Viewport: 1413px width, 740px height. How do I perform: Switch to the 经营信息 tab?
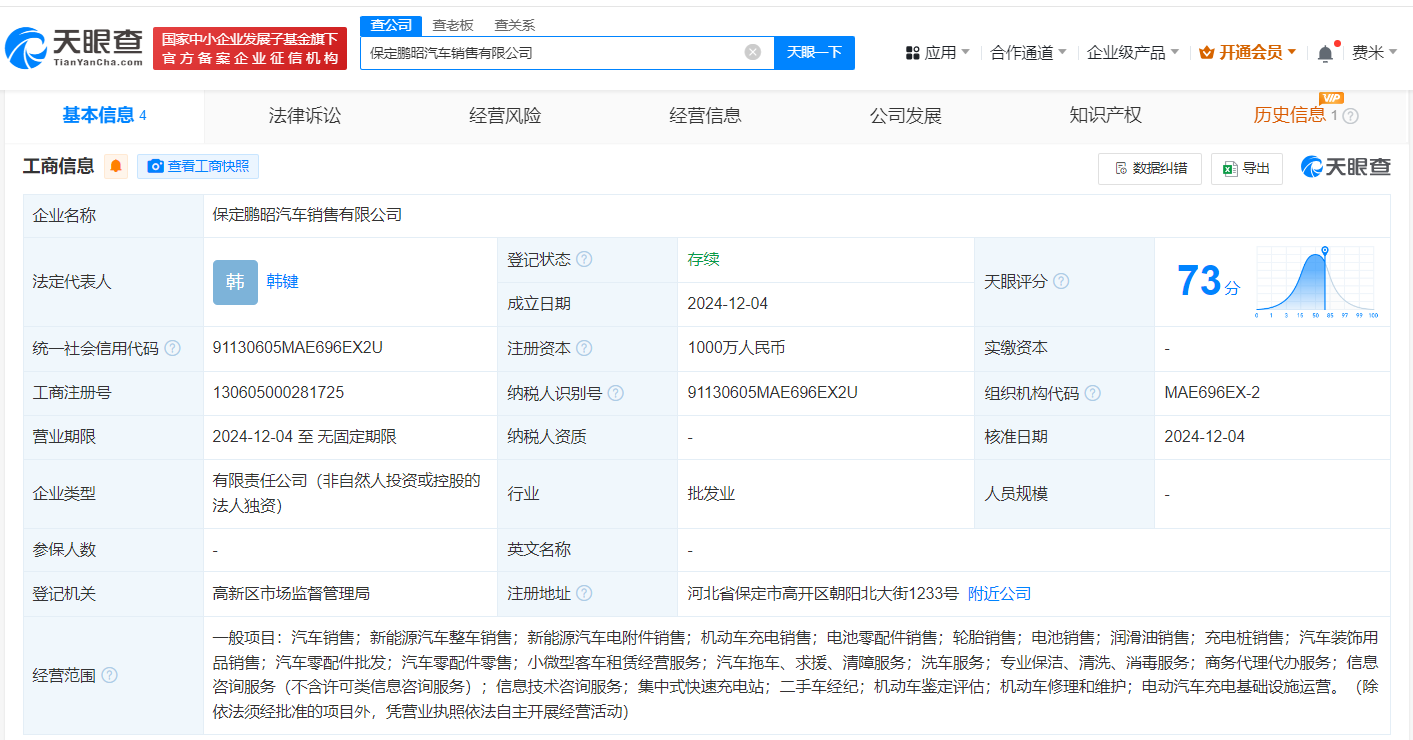click(x=706, y=116)
